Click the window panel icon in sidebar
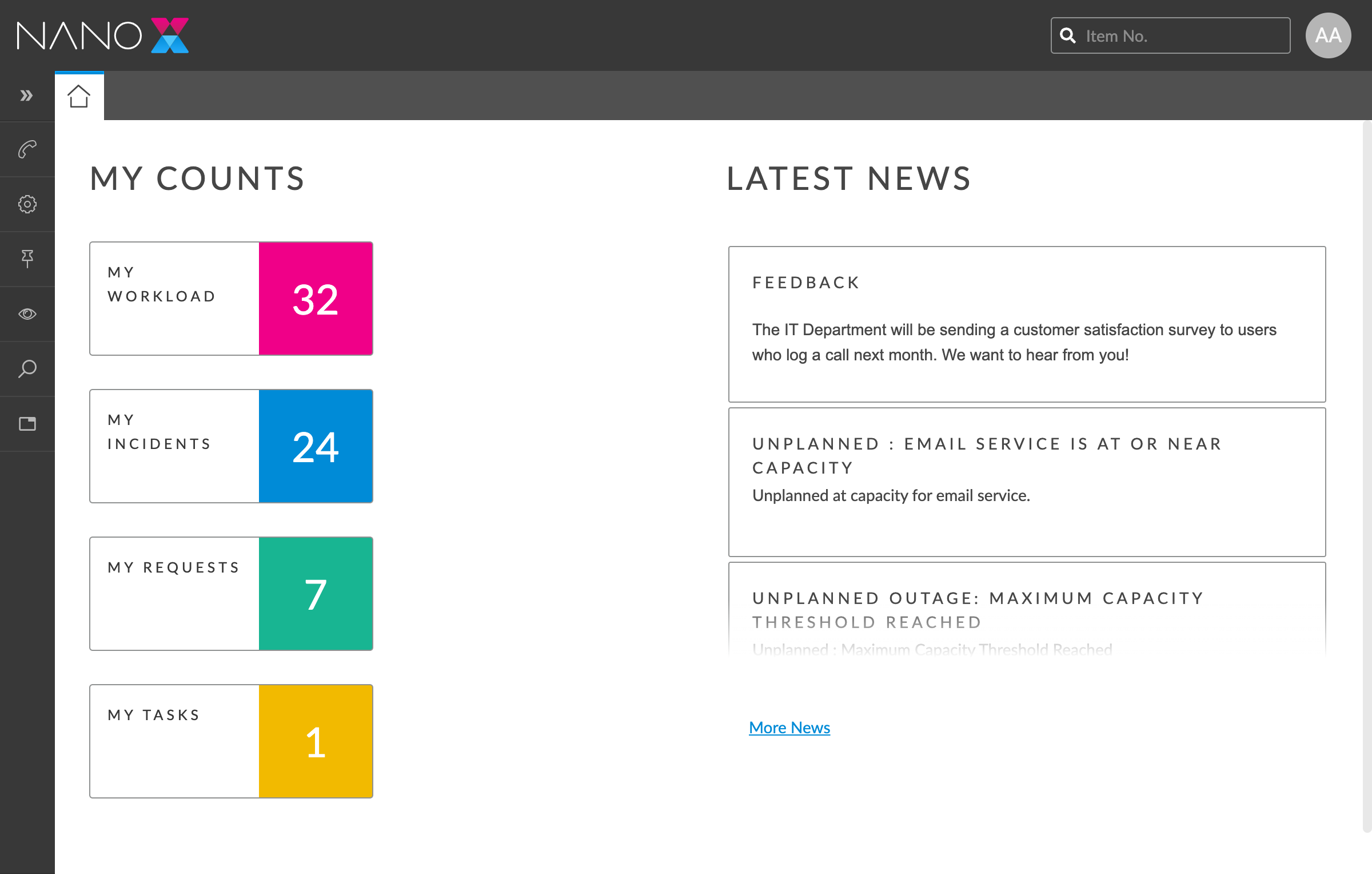 [27, 424]
